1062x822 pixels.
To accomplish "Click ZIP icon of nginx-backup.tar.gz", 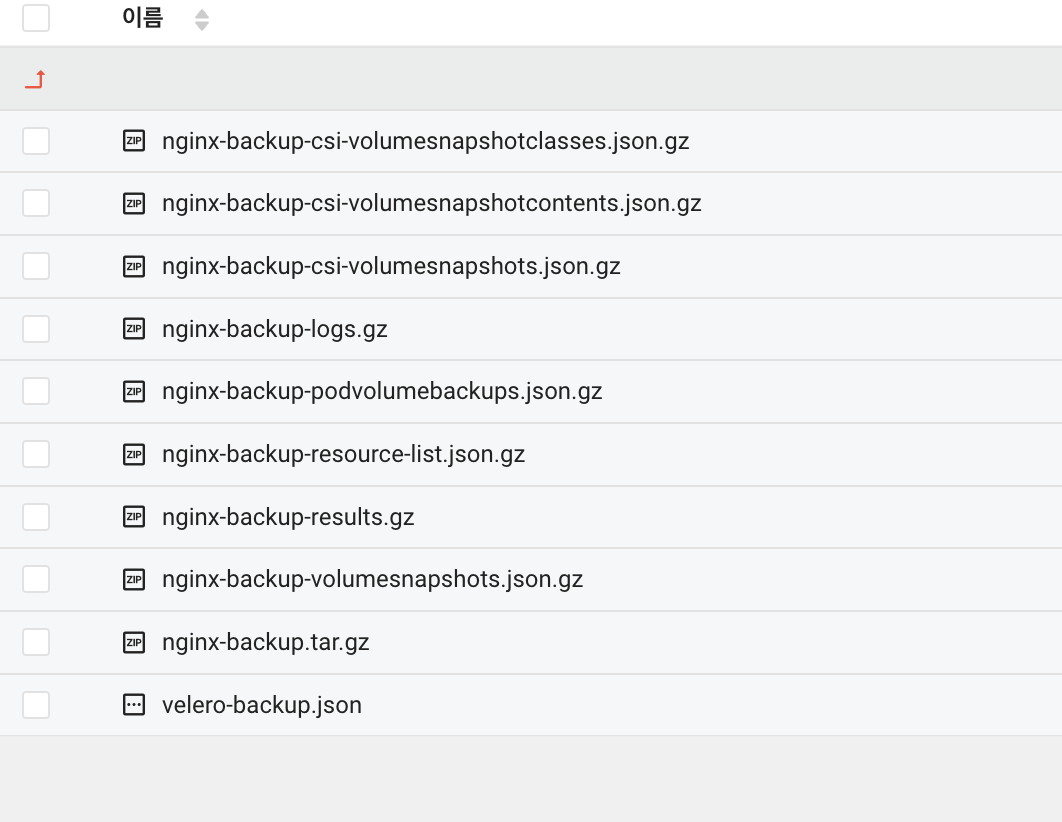I will pyautogui.click(x=134, y=642).
